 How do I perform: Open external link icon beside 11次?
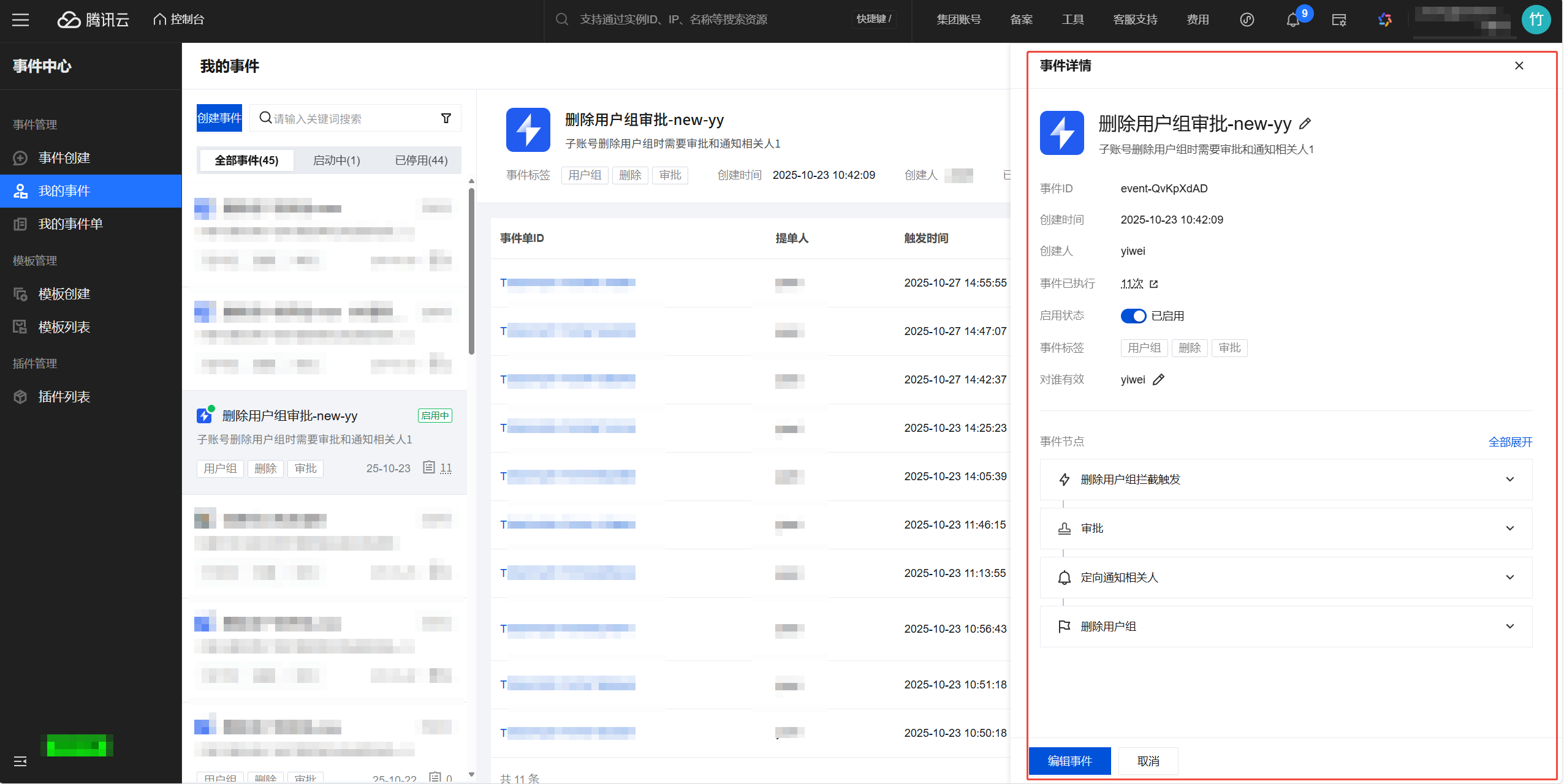(1154, 284)
